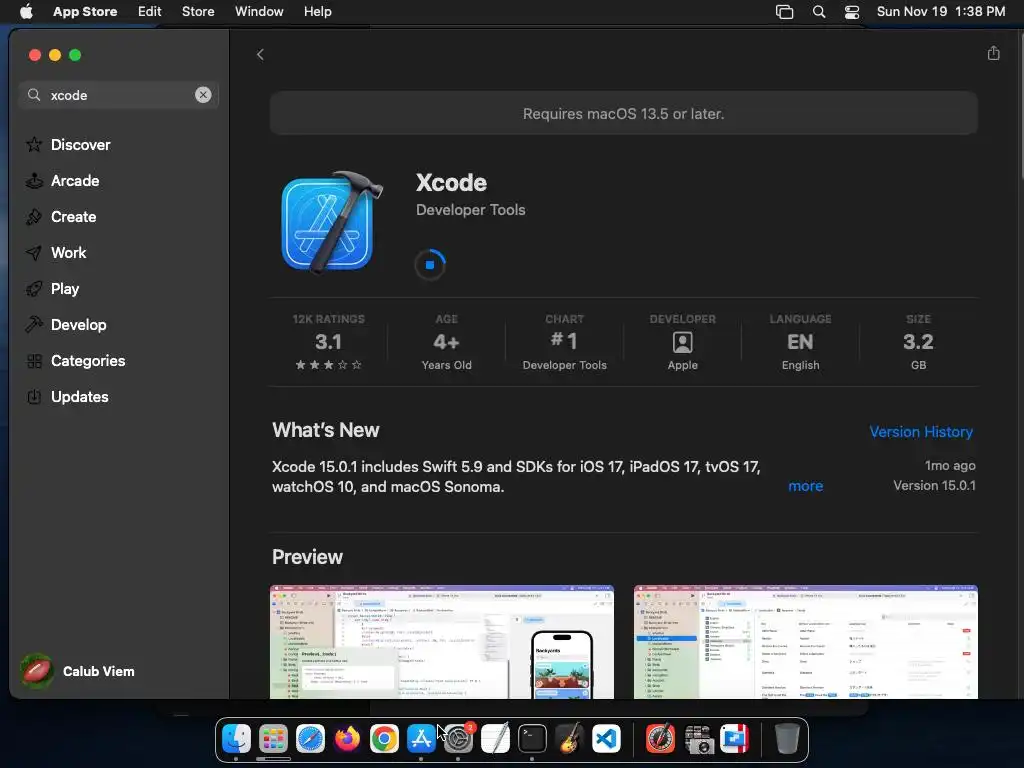Clear the xcode search field
Screen dimensions: 1024x768
click(203, 95)
